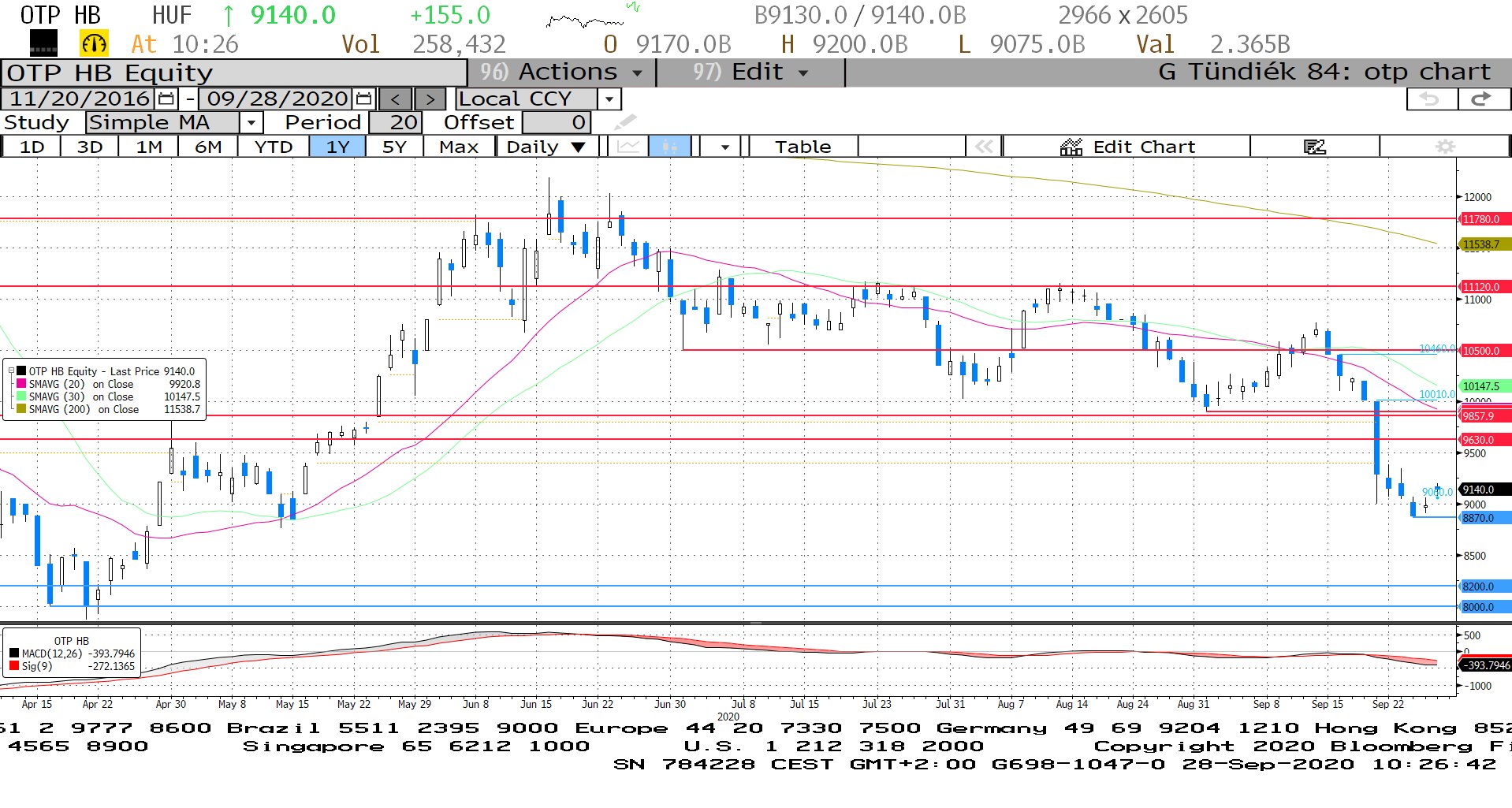Click the bid/ask quote B9130.0 / 9140.0B
Screen dimensions: 1512x808
pyautogui.click(x=860, y=15)
